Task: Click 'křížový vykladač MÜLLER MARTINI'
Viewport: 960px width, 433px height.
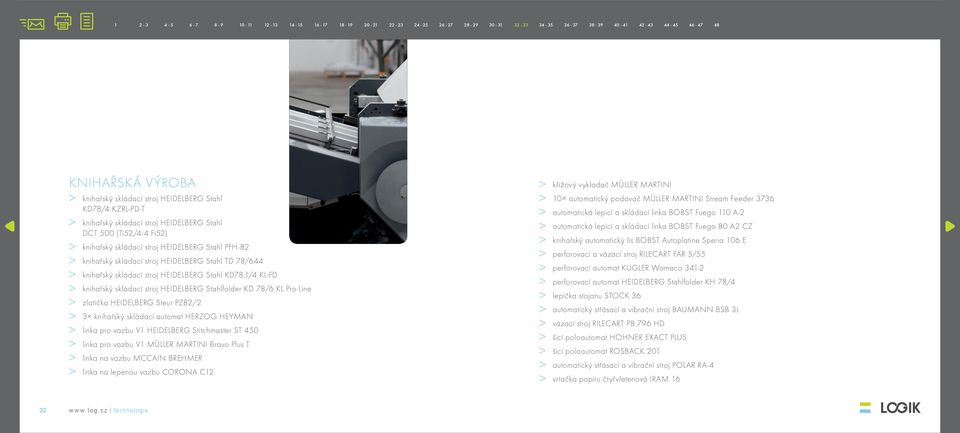Action: tap(612, 184)
